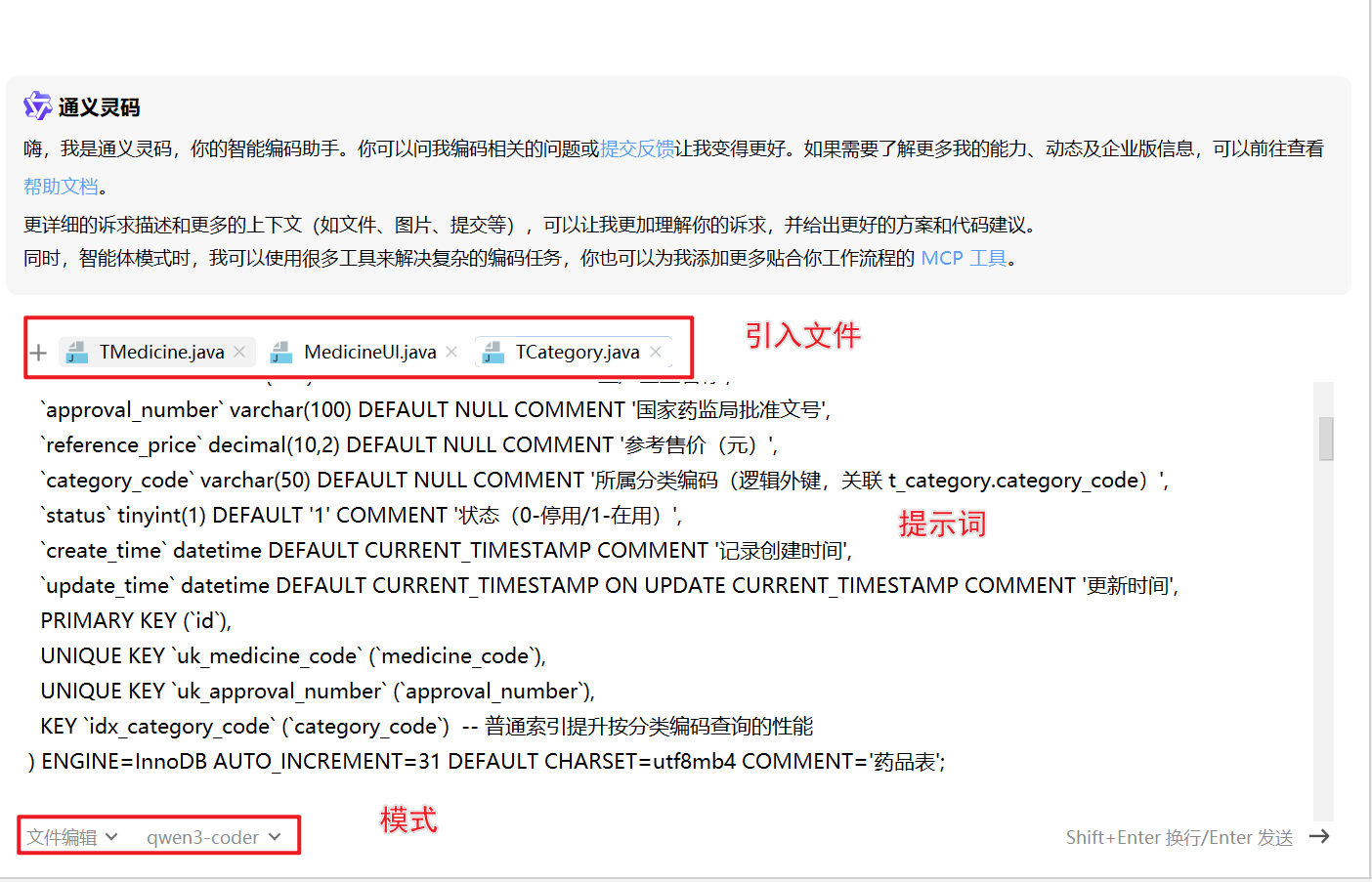The image size is (1372, 882).
Task: Open the qwen3-coder model dropdown
Action: coord(213,837)
